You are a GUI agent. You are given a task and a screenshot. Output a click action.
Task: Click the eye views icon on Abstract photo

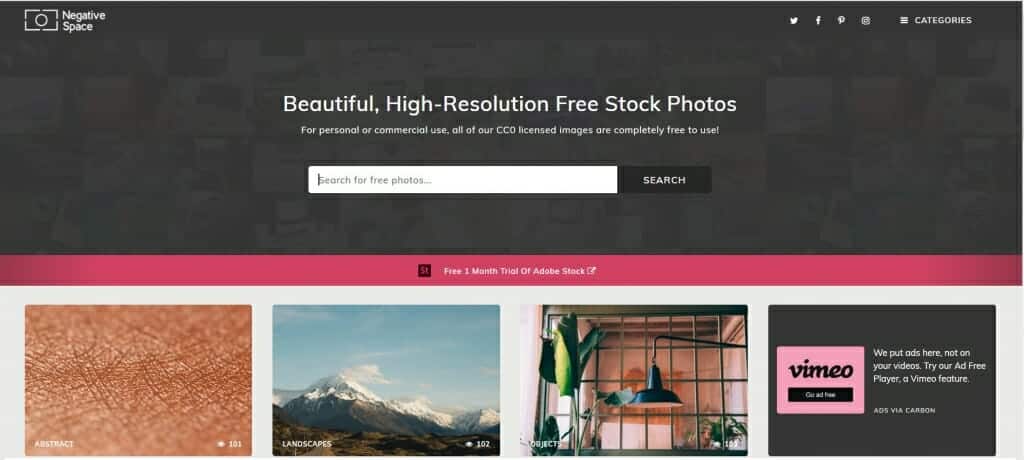[221, 444]
